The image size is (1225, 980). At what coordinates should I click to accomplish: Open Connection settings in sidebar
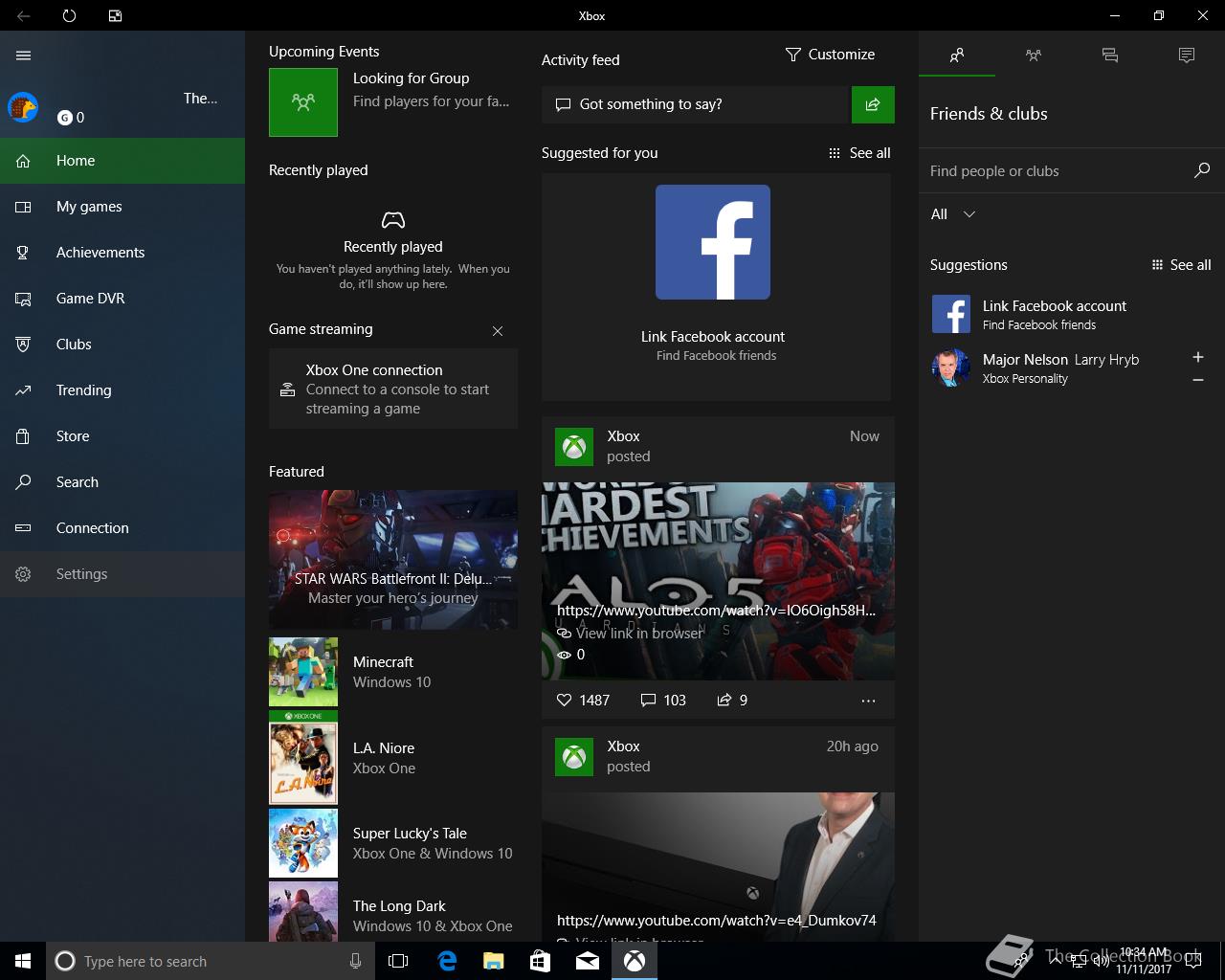click(122, 528)
